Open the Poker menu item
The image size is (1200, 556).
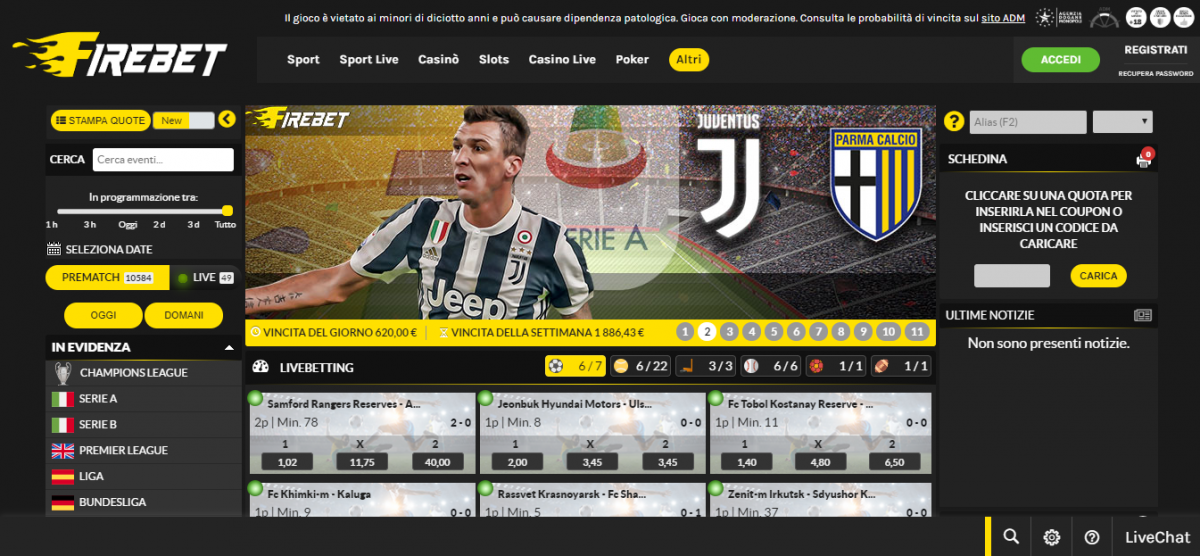[x=632, y=59]
